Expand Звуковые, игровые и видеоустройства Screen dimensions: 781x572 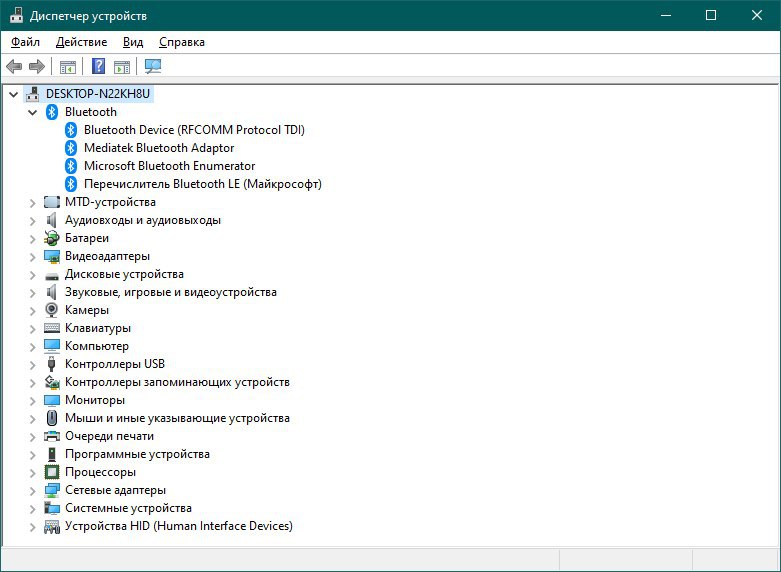[x=33, y=292]
